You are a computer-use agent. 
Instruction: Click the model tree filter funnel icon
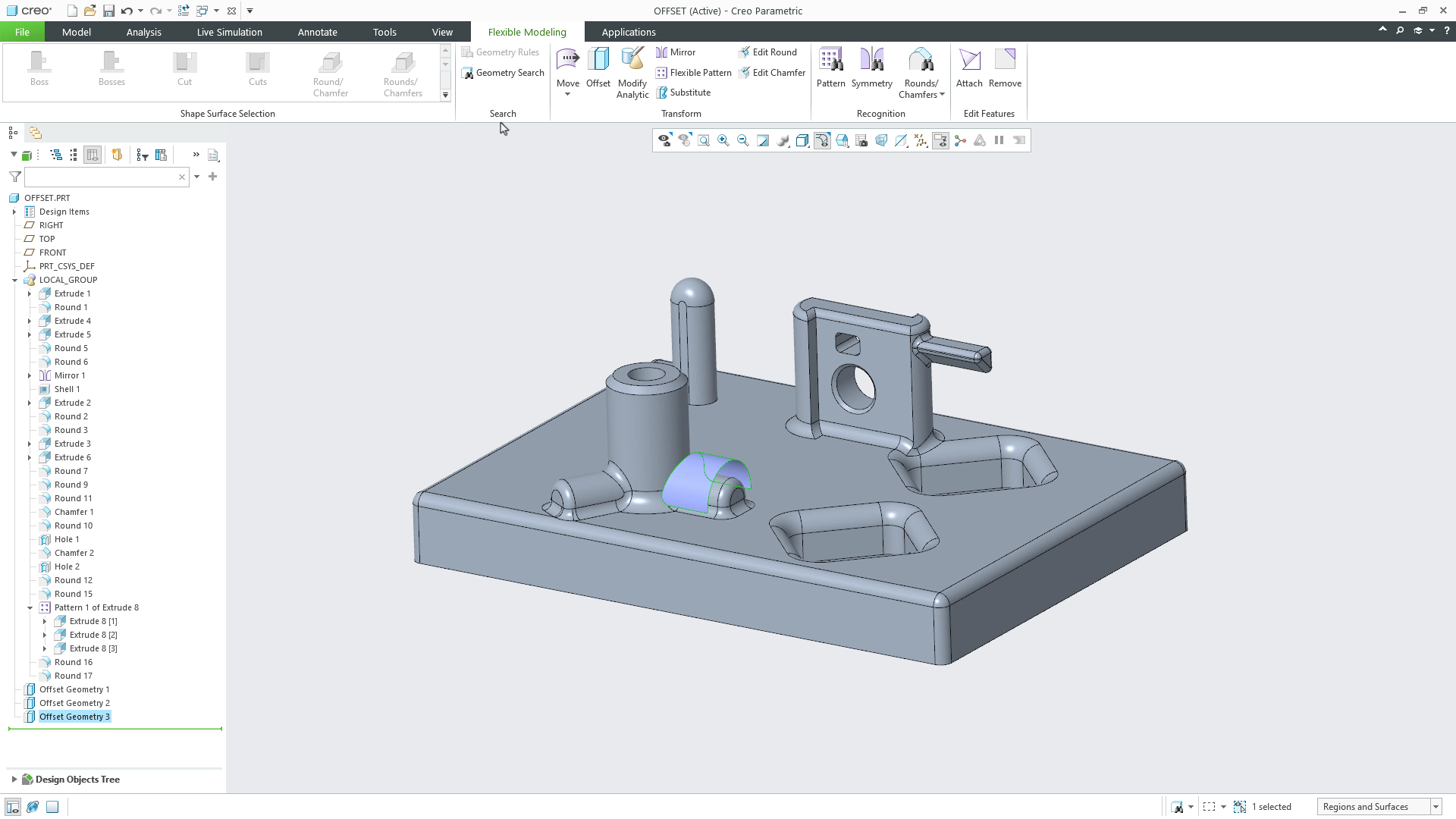click(x=14, y=177)
